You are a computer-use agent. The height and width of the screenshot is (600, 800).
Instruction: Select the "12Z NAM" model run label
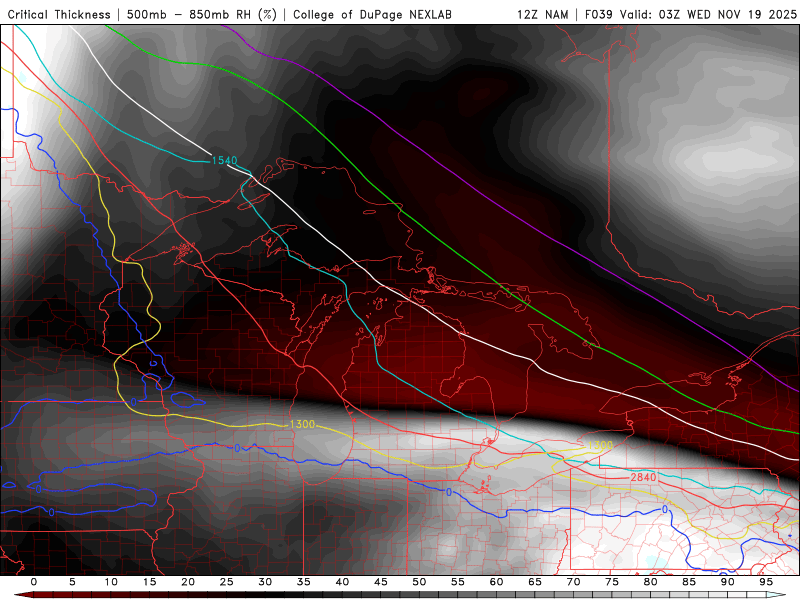click(543, 14)
